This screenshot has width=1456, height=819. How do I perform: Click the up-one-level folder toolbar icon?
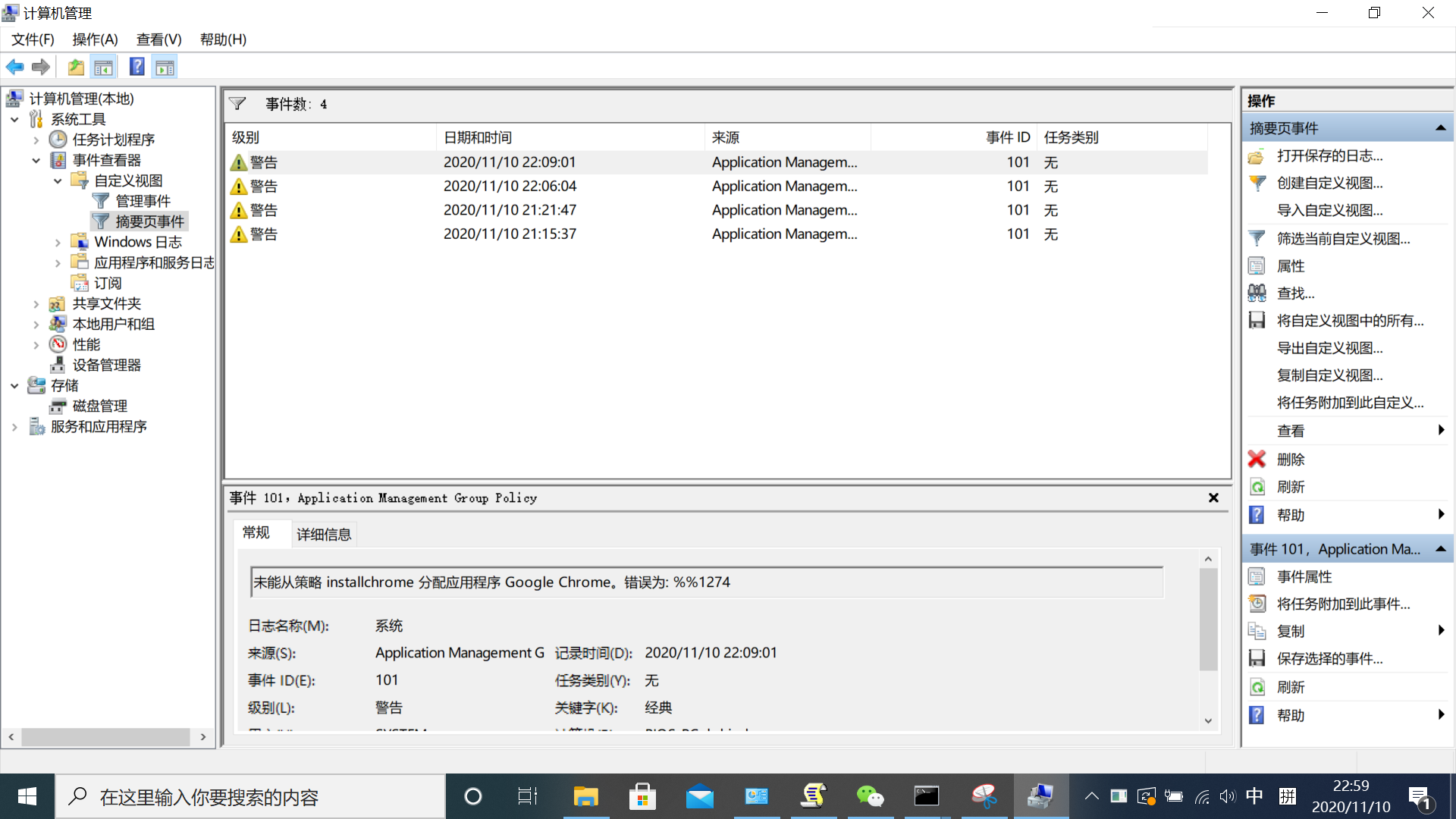coord(76,67)
